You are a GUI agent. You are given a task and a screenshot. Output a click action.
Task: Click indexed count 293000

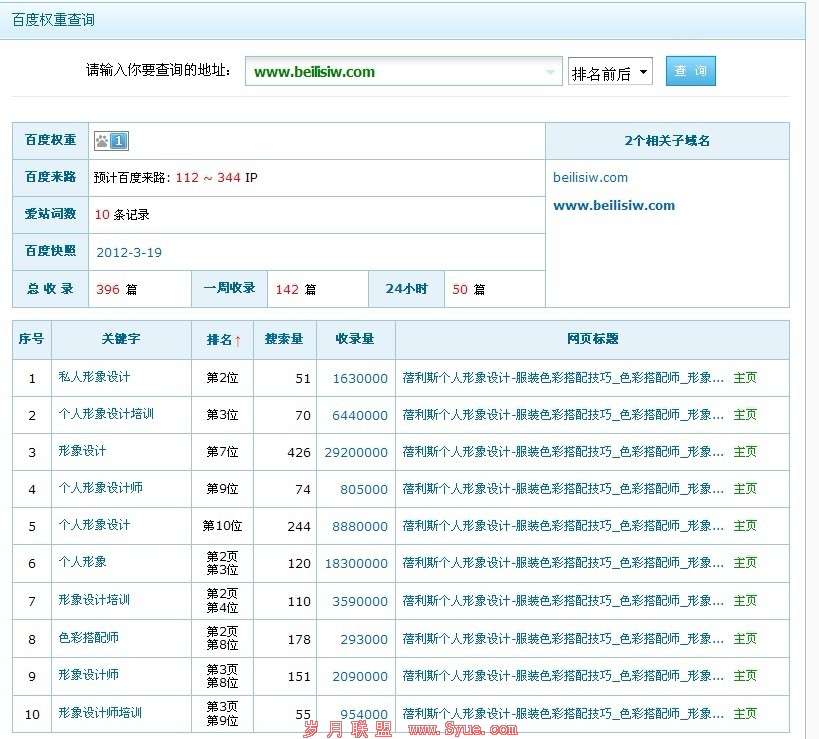tap(364, 640)
